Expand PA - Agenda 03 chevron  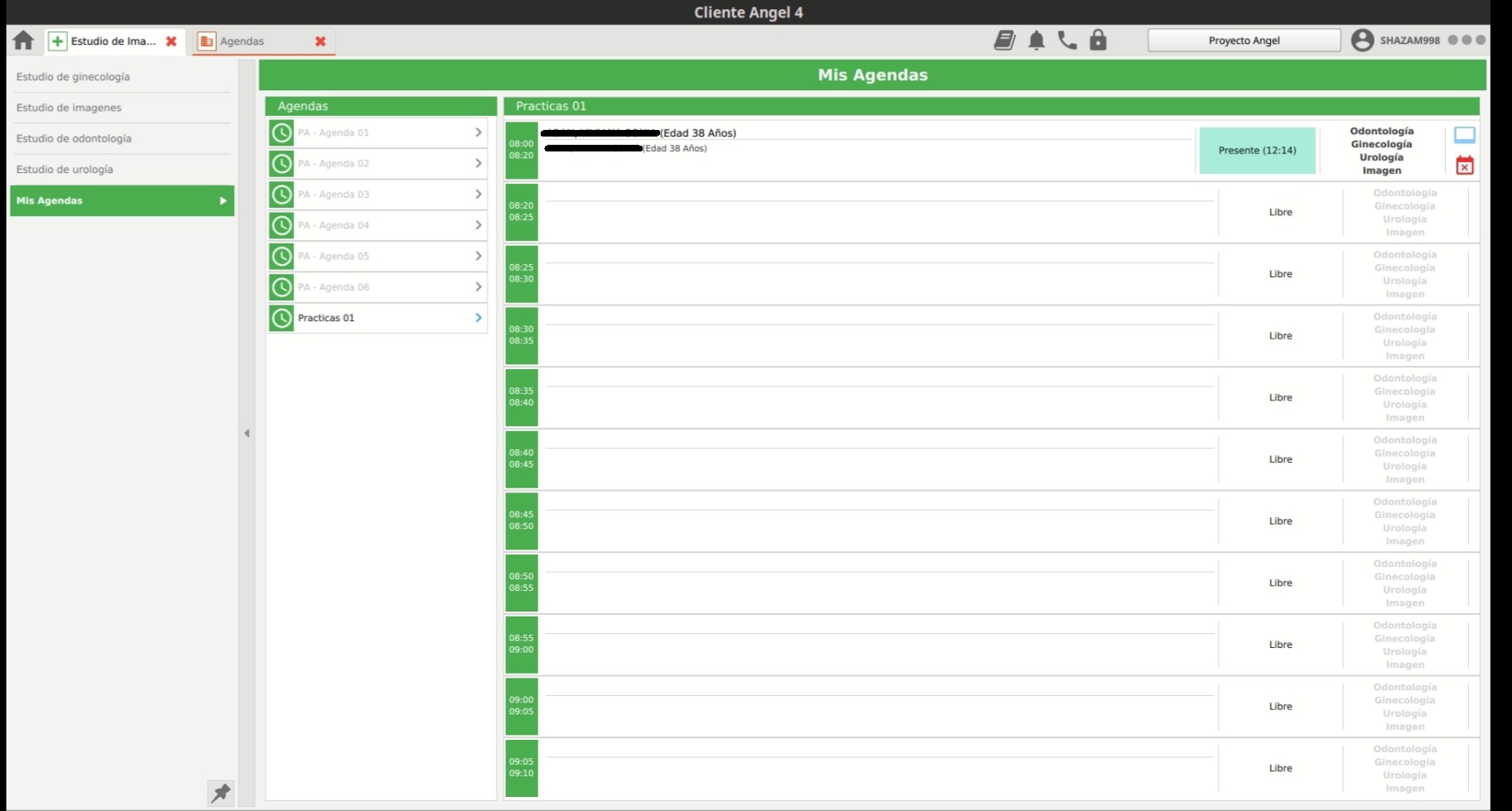coord(478,194)
